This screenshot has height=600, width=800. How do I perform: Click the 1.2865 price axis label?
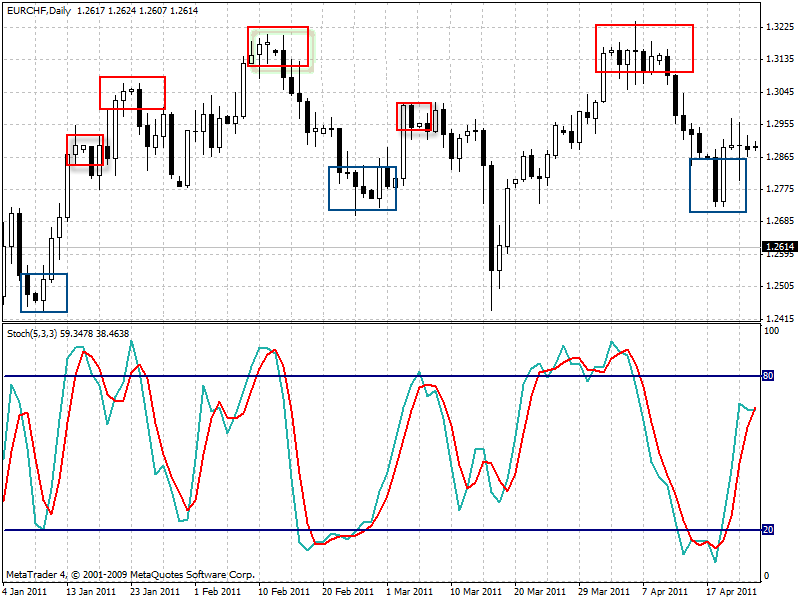(x=781, y=157)
